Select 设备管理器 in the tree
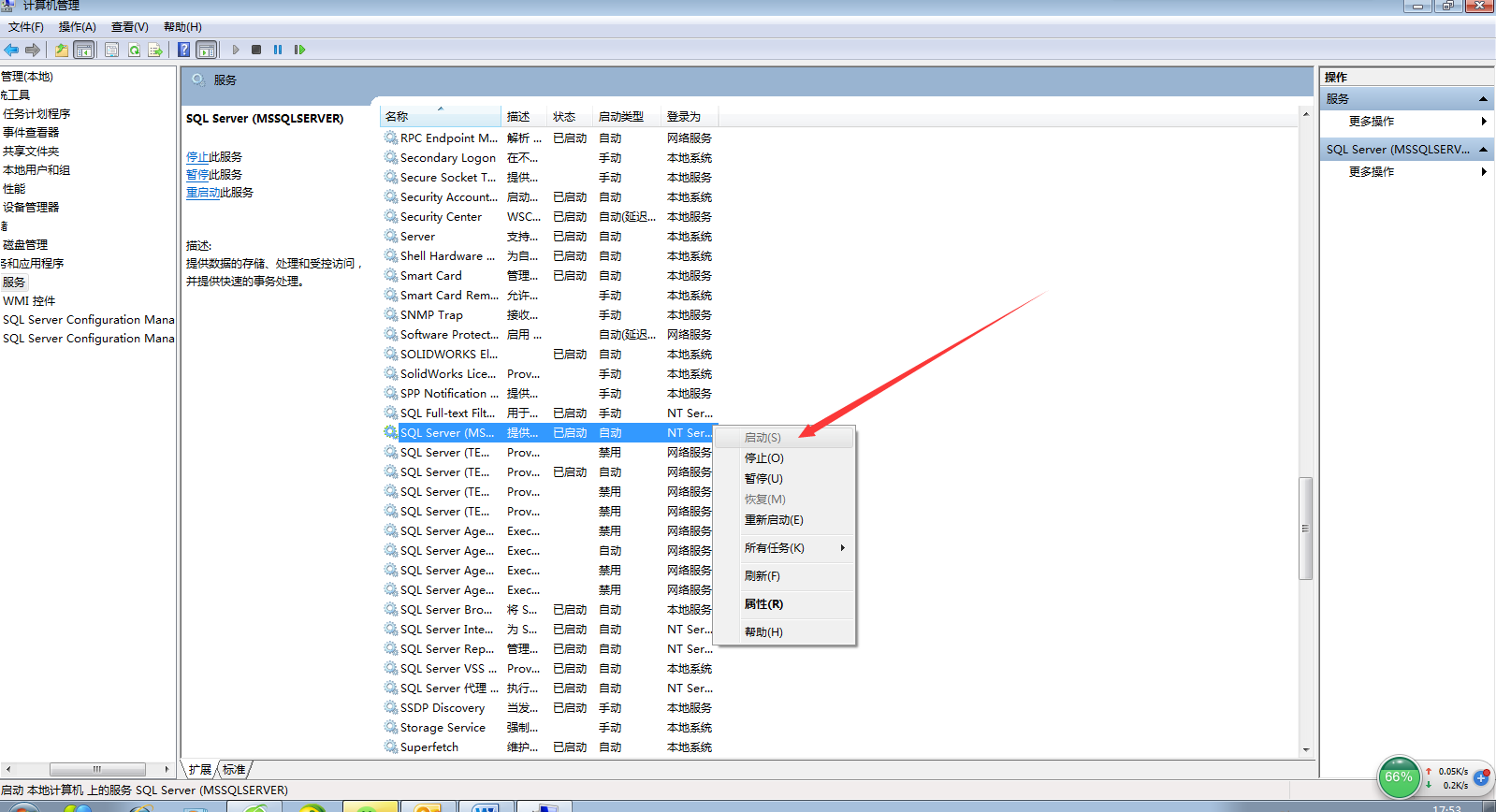 [31, 207]
